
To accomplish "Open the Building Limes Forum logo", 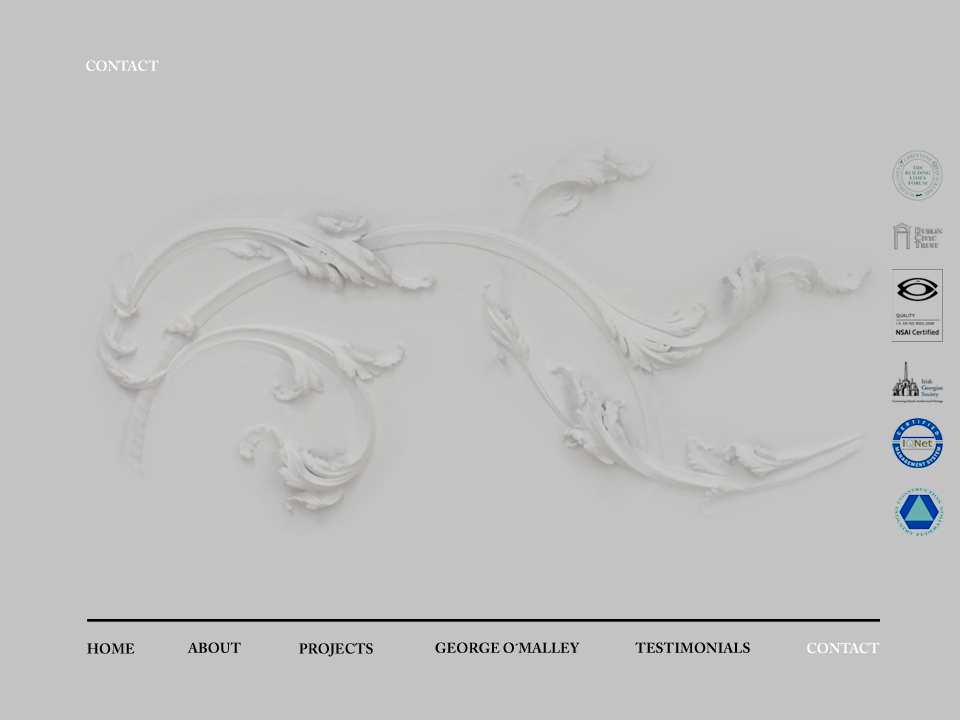I will (917, 176).
